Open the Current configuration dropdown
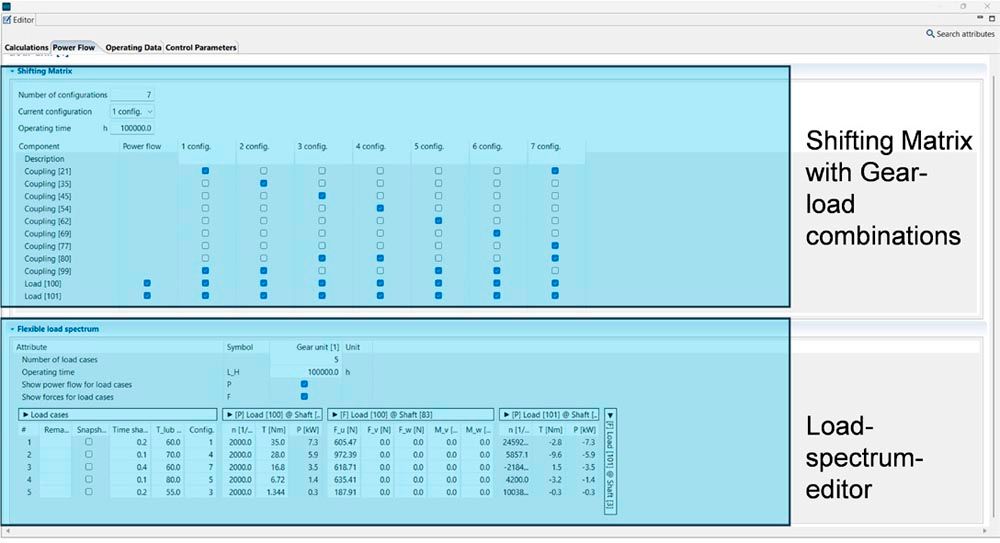The image size is (1000, 543). [x=132, y=112]
